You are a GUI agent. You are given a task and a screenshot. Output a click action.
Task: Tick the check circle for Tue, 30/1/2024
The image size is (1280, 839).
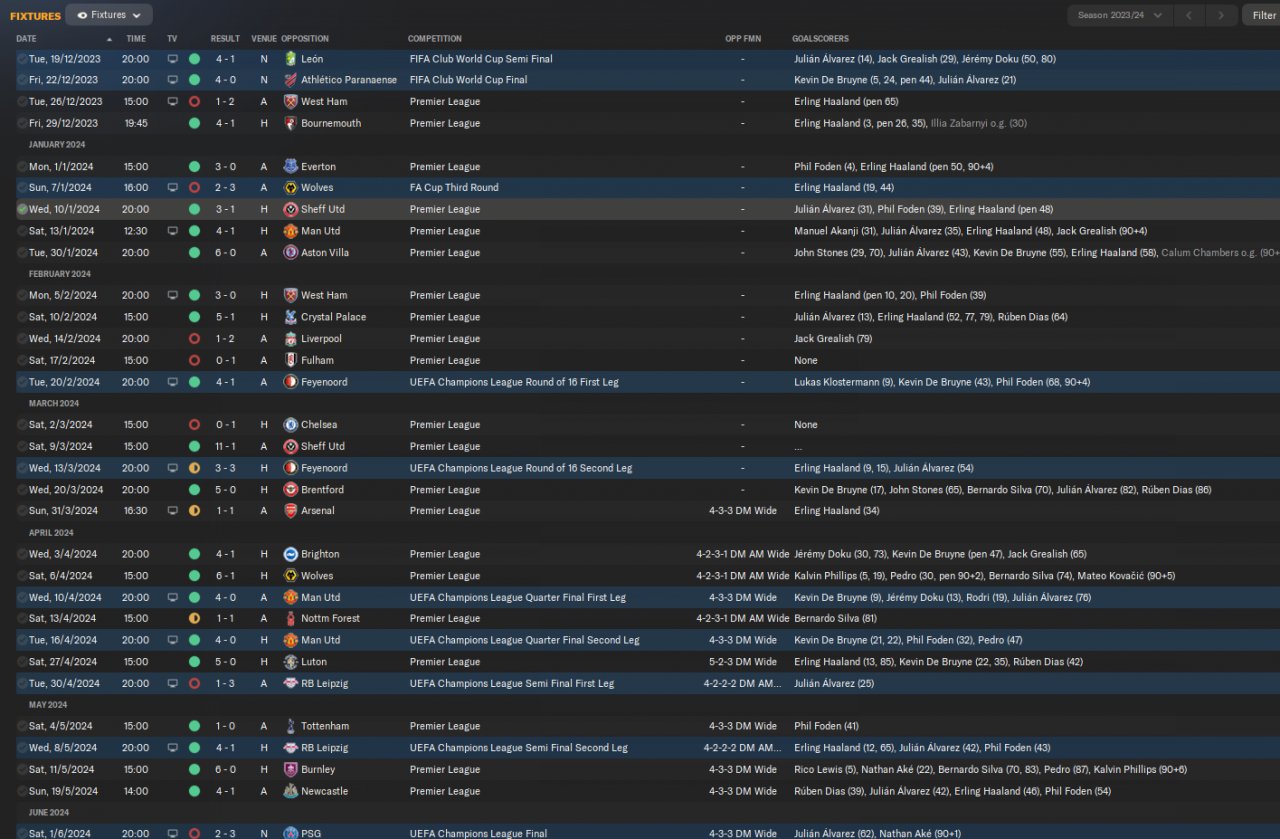[x=22, y=253]
